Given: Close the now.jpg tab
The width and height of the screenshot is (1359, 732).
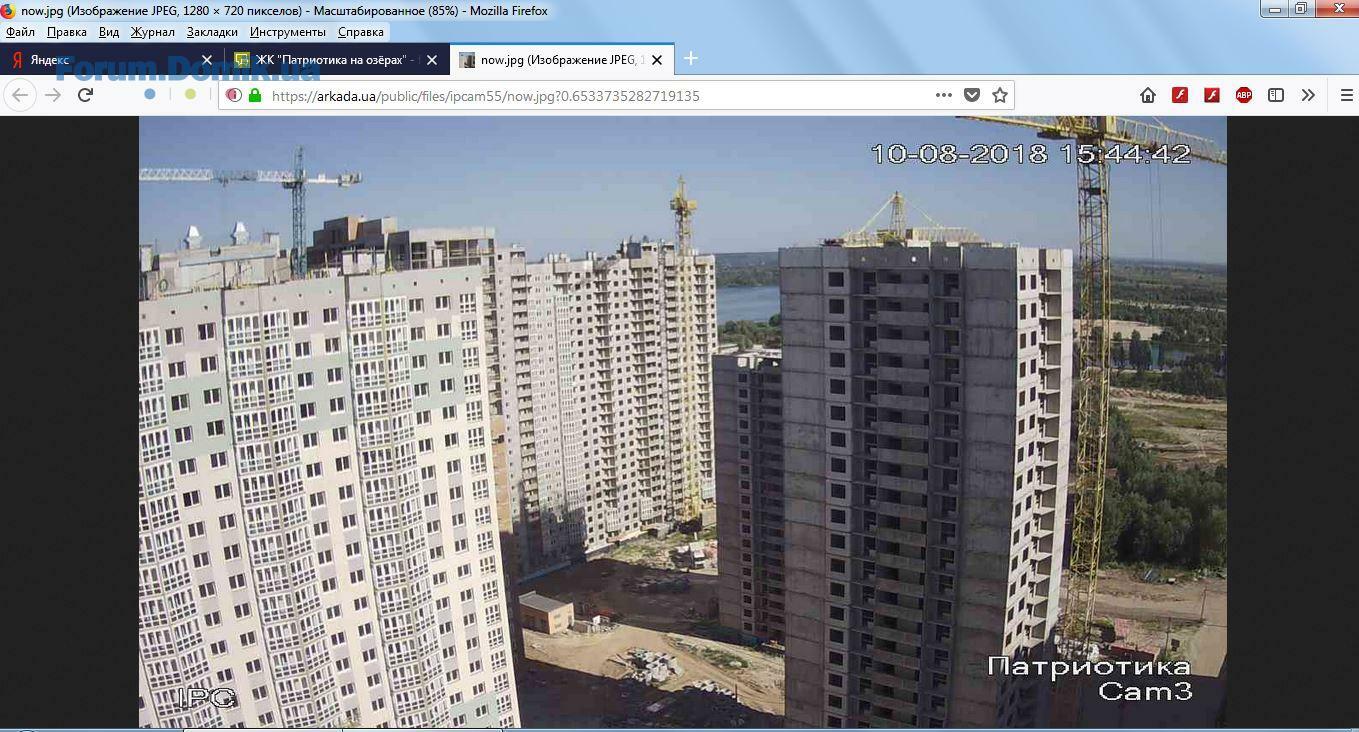Looking at the screenshot, I should [656, 60].
